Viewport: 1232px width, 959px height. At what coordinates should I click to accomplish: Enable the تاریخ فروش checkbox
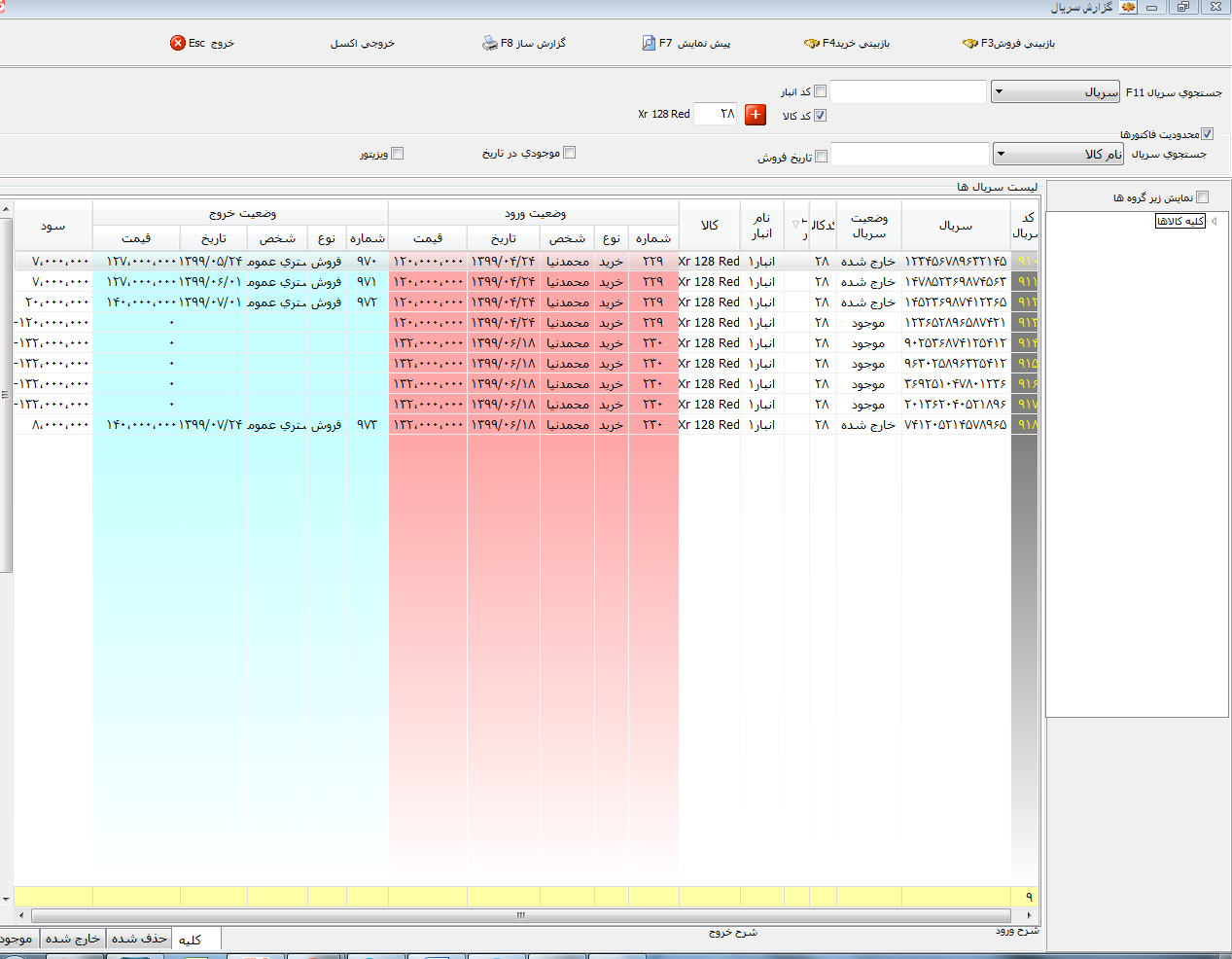pyautogui.click(x=821, y=157)
